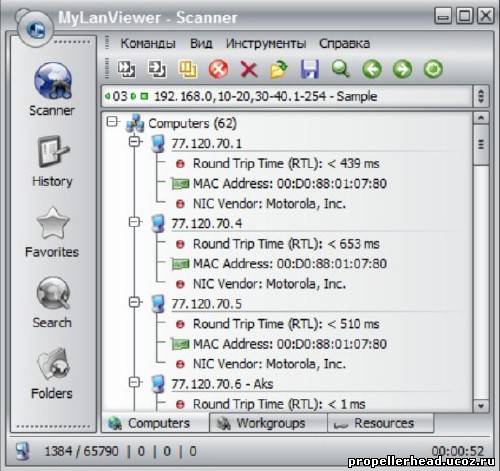
Task: Click the magnifier find icon in toolbar
Action: pos(341,69)
